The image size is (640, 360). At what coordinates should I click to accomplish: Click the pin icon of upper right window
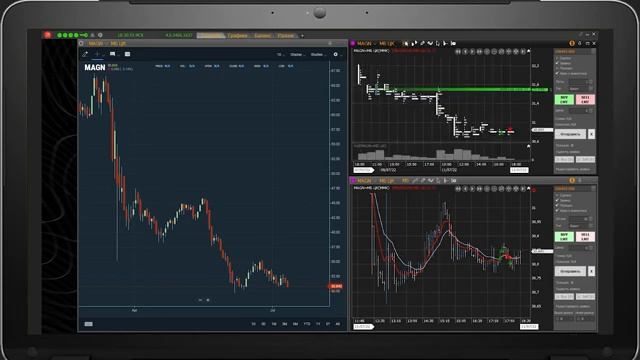pyautogui.click(x=580, y=43)
